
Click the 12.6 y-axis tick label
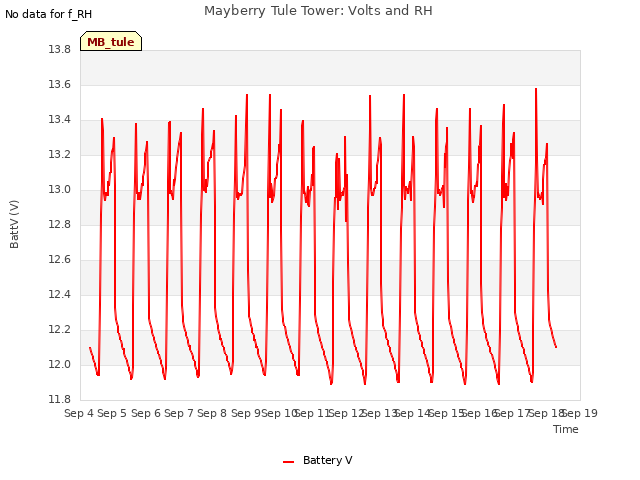coord(60,260)
